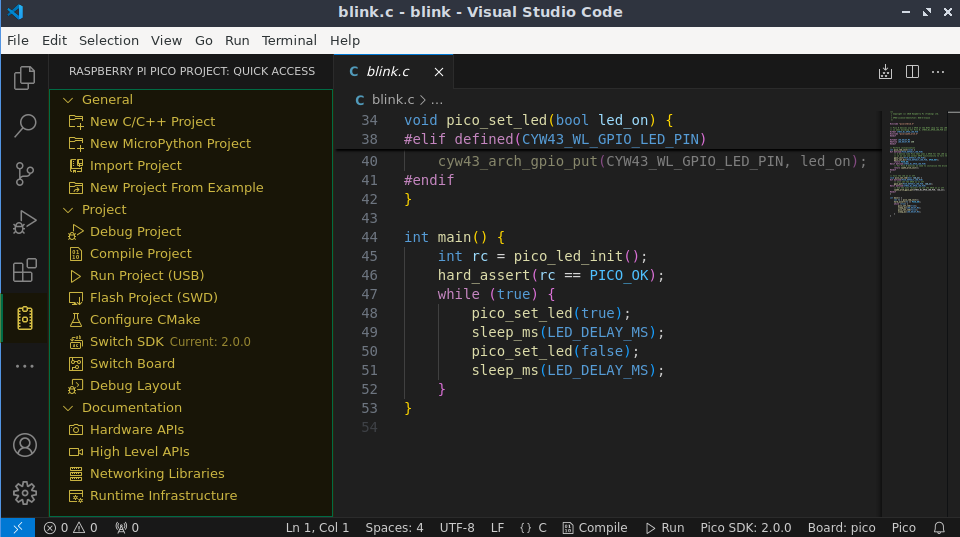Viewport: 960px width, 537px height.
Task: Collapse the Documentation section
Action: click(69, 408)
